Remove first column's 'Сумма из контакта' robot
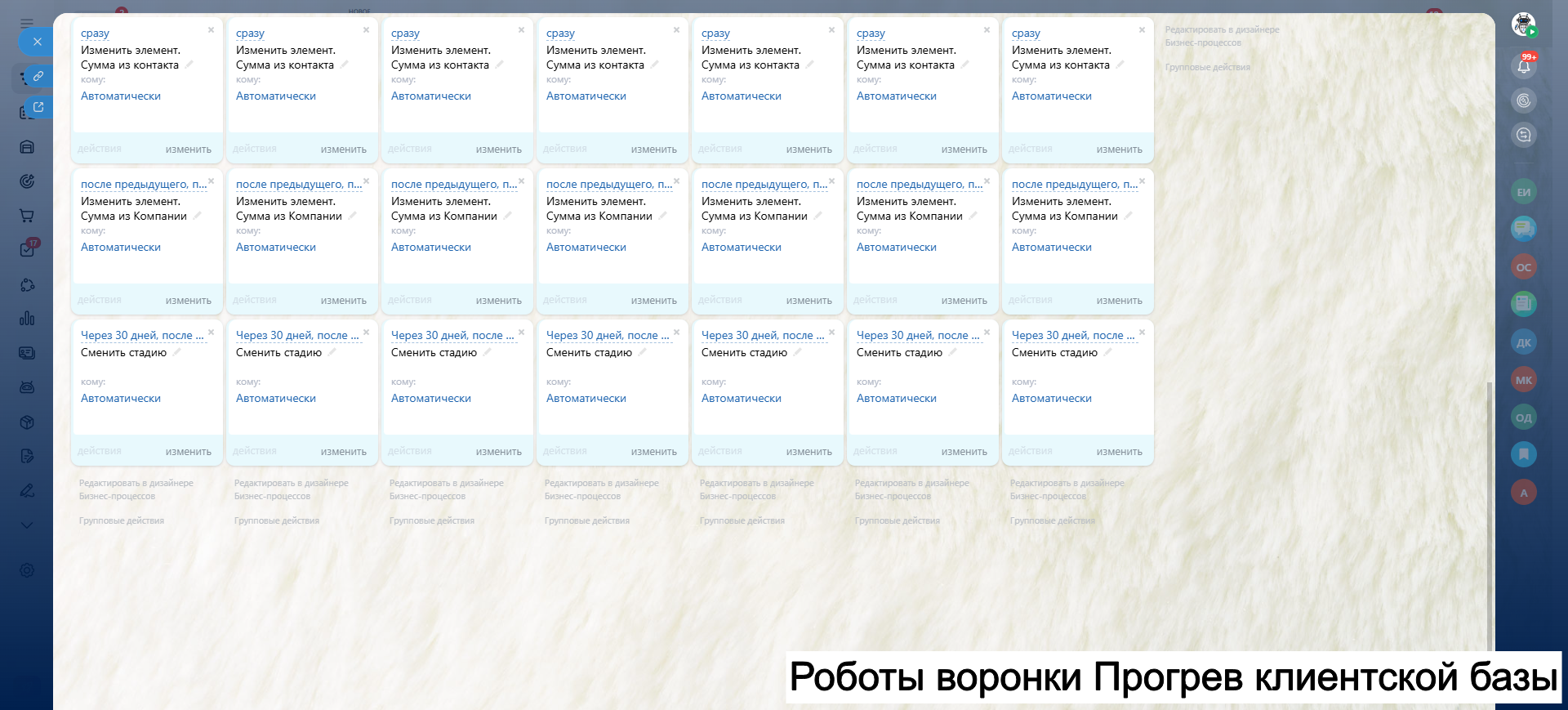This screenshot has width=1568, height=710. pos(211,30)
